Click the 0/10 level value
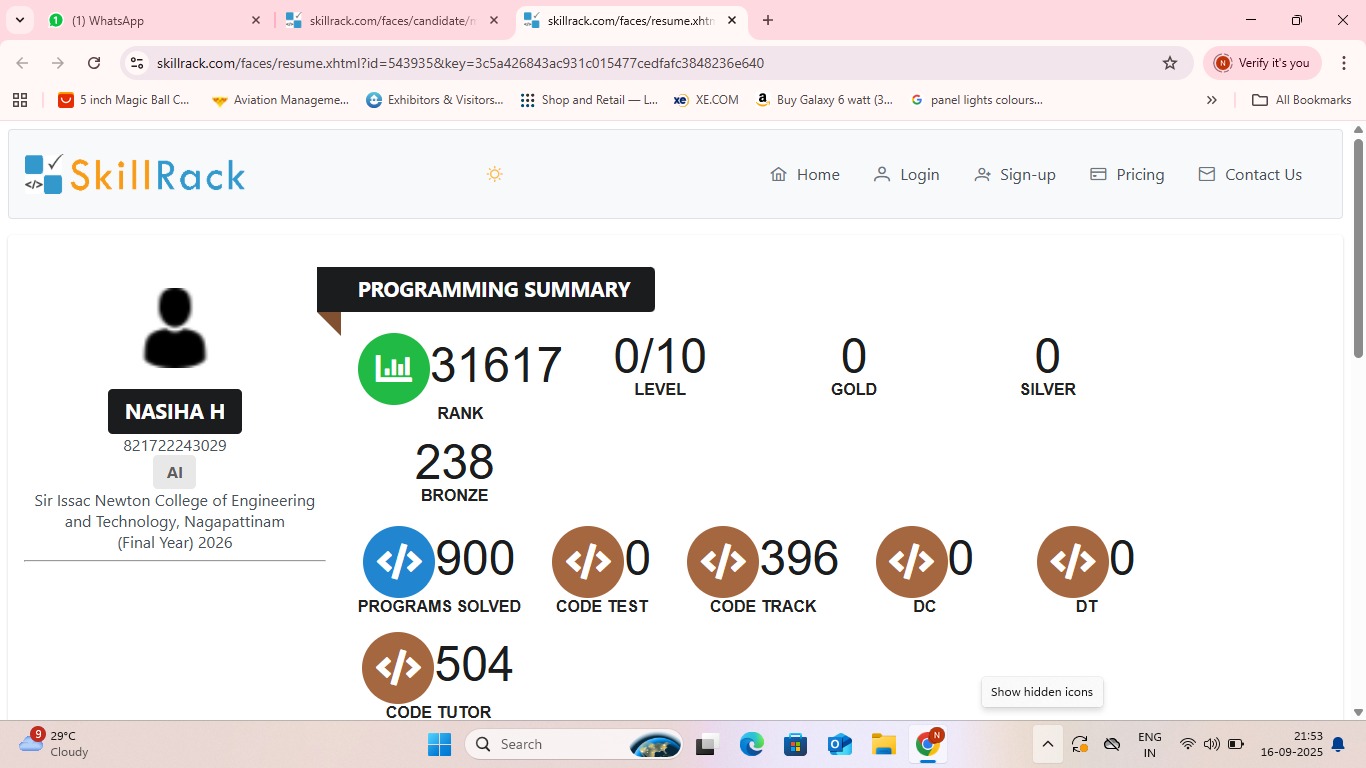The image size is (1366, 768). (660, 356)
